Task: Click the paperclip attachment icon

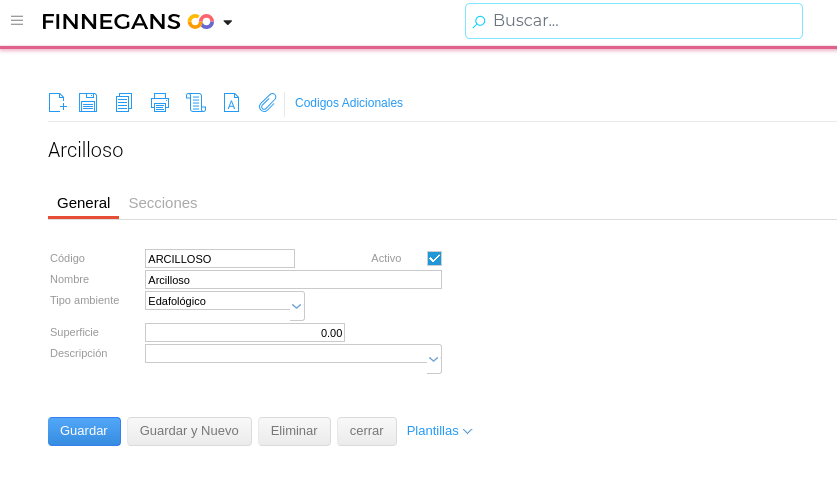Action: coord(267,102)
